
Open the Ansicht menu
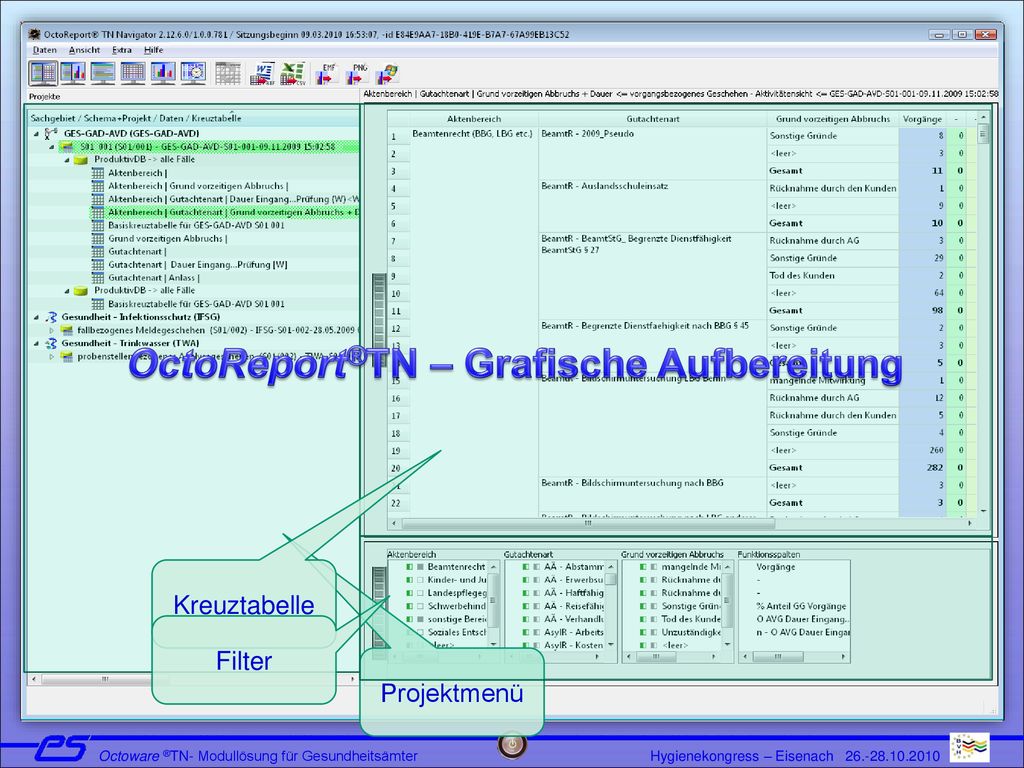[84, 50]
